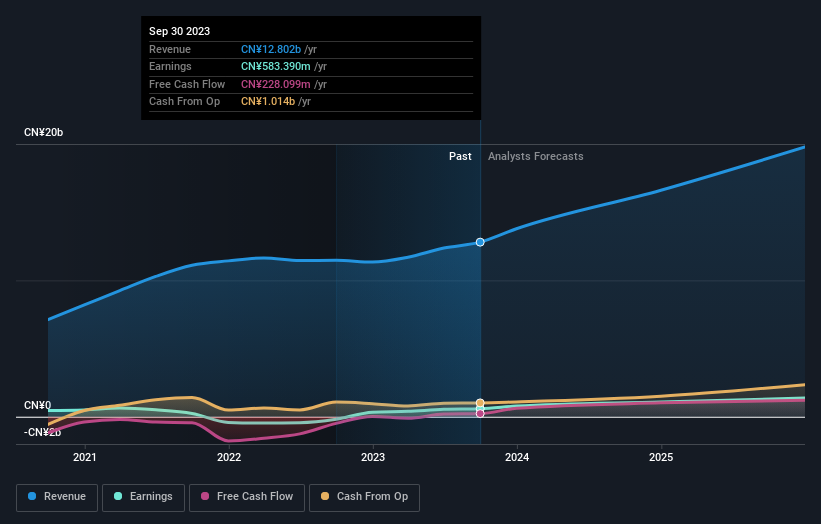821x524 pixels.
Task: Select the 2023 x-axis label
Action: coord(373,458)
